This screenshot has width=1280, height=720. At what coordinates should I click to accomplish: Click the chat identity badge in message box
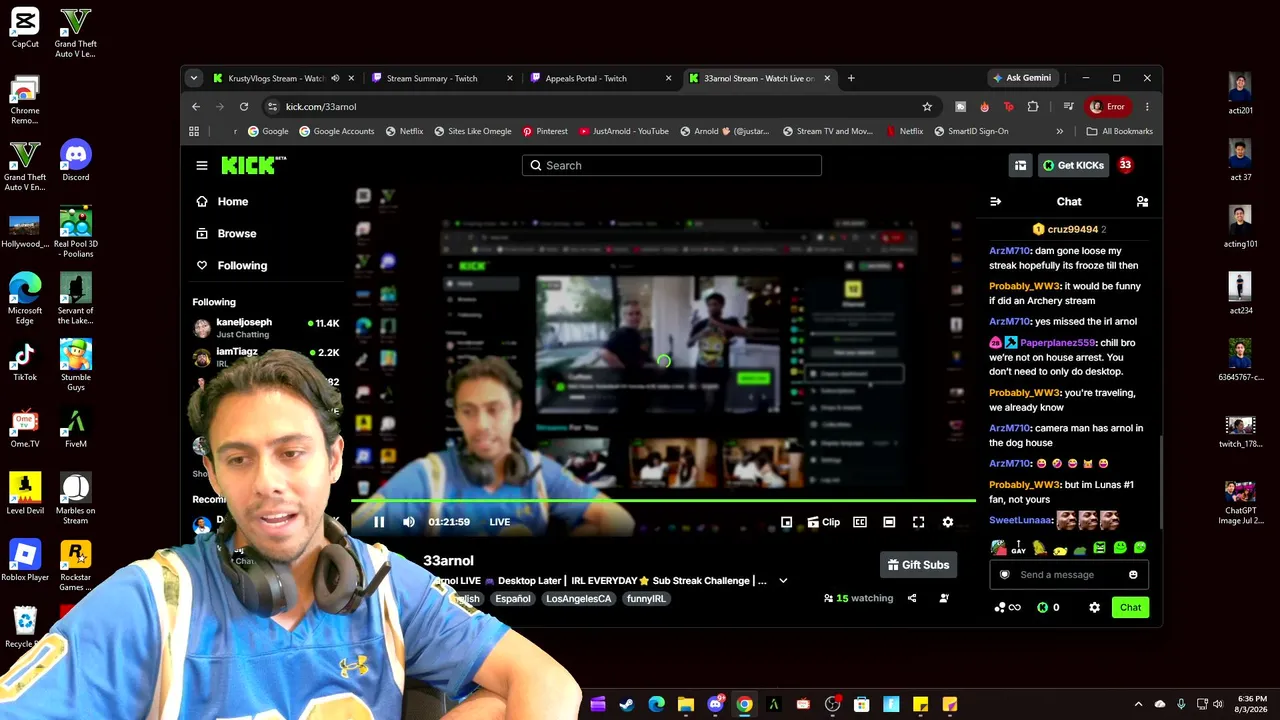click(1005, 575)
